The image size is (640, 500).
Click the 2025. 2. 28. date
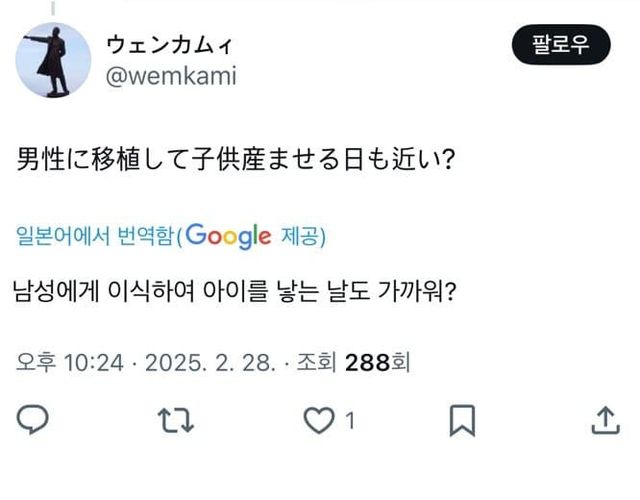[x=210, y=362]
